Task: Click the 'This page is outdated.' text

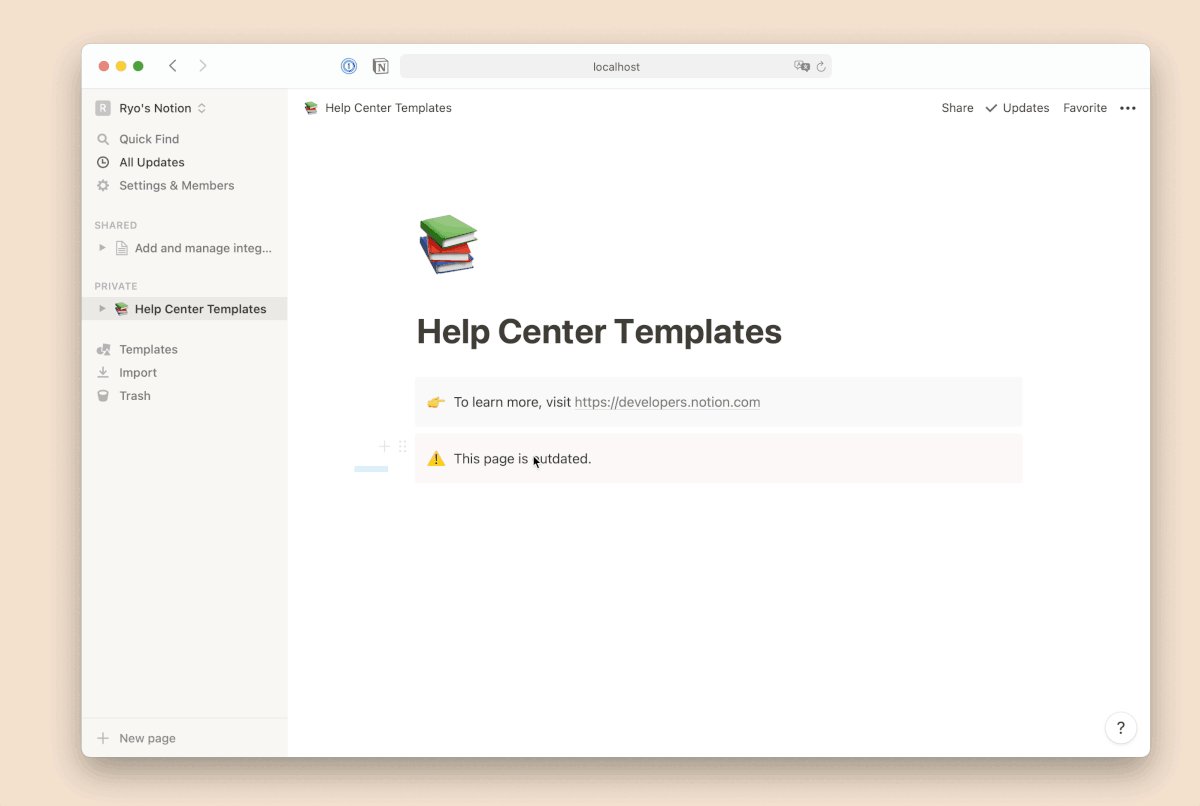Action: (x=522, y=458)
